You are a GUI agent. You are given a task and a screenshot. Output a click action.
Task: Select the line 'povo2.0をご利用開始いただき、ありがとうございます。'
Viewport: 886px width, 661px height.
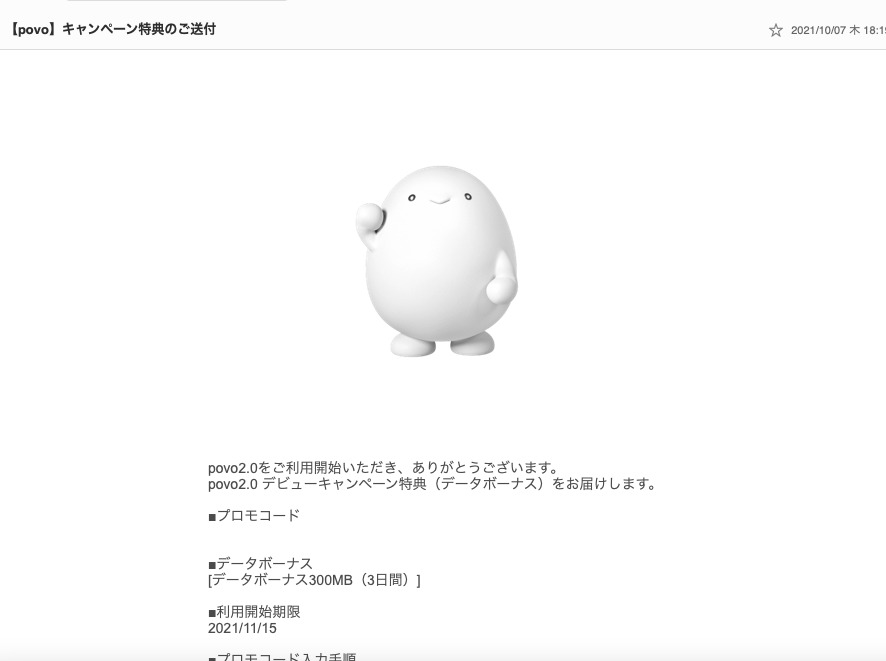[384, 468]
